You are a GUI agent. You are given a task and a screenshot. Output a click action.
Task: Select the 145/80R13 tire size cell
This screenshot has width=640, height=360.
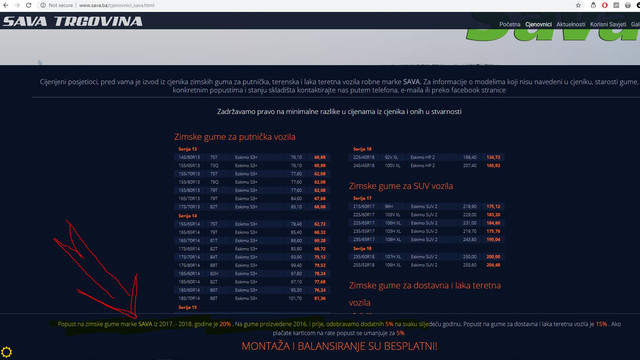pyautogui.click(x=189, y=157)
